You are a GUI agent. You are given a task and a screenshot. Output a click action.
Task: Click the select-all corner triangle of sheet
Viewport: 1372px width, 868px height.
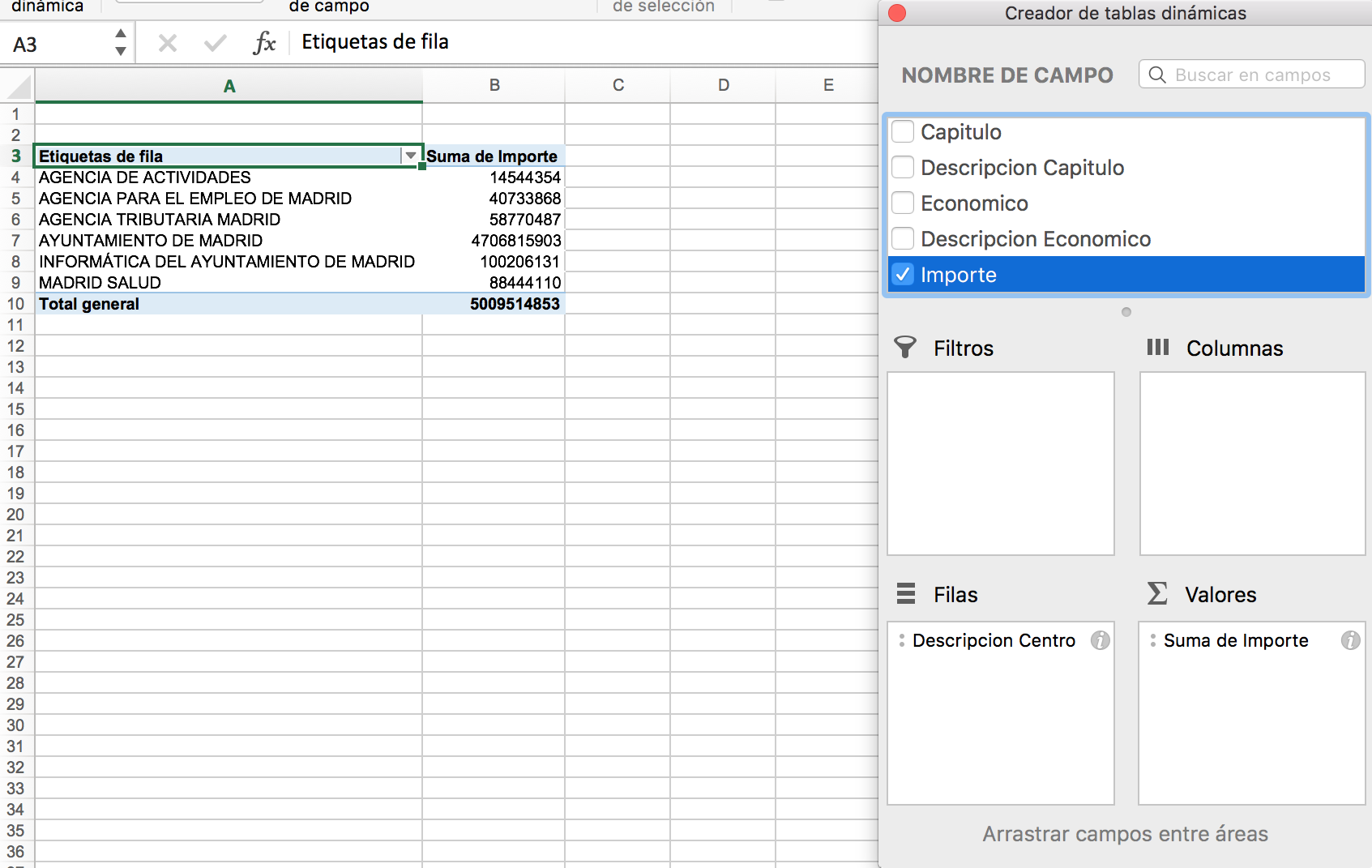[x=19, y=86]
